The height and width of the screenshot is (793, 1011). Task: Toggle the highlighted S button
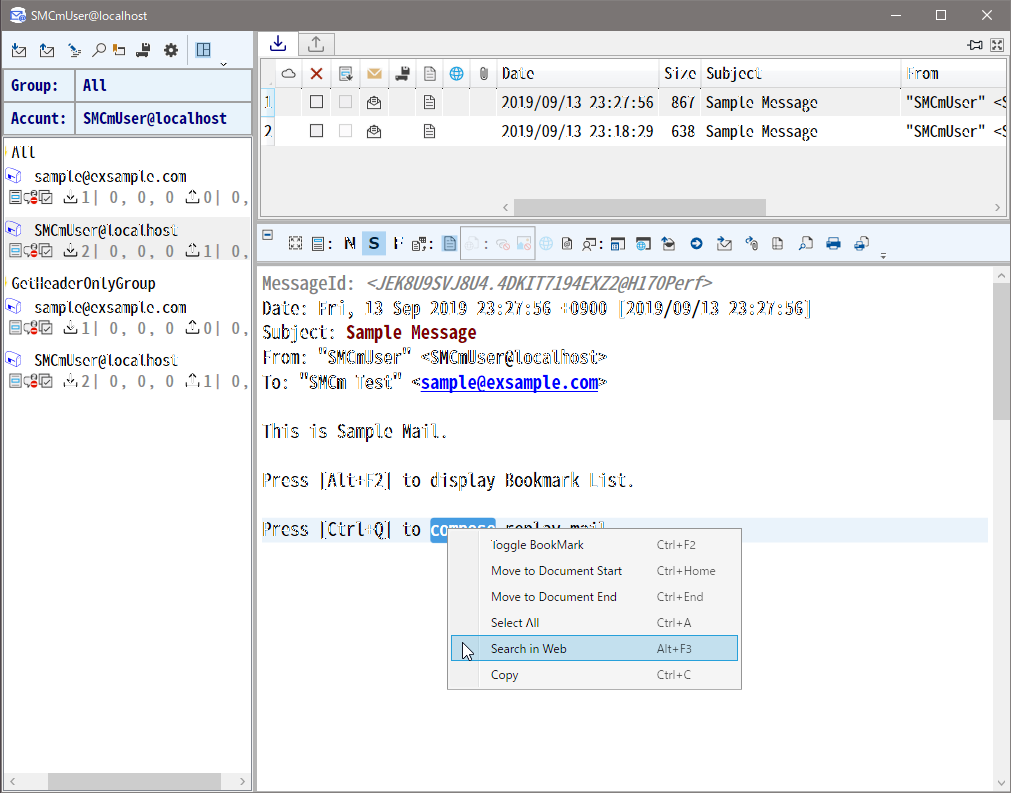(x=374, y=243)
